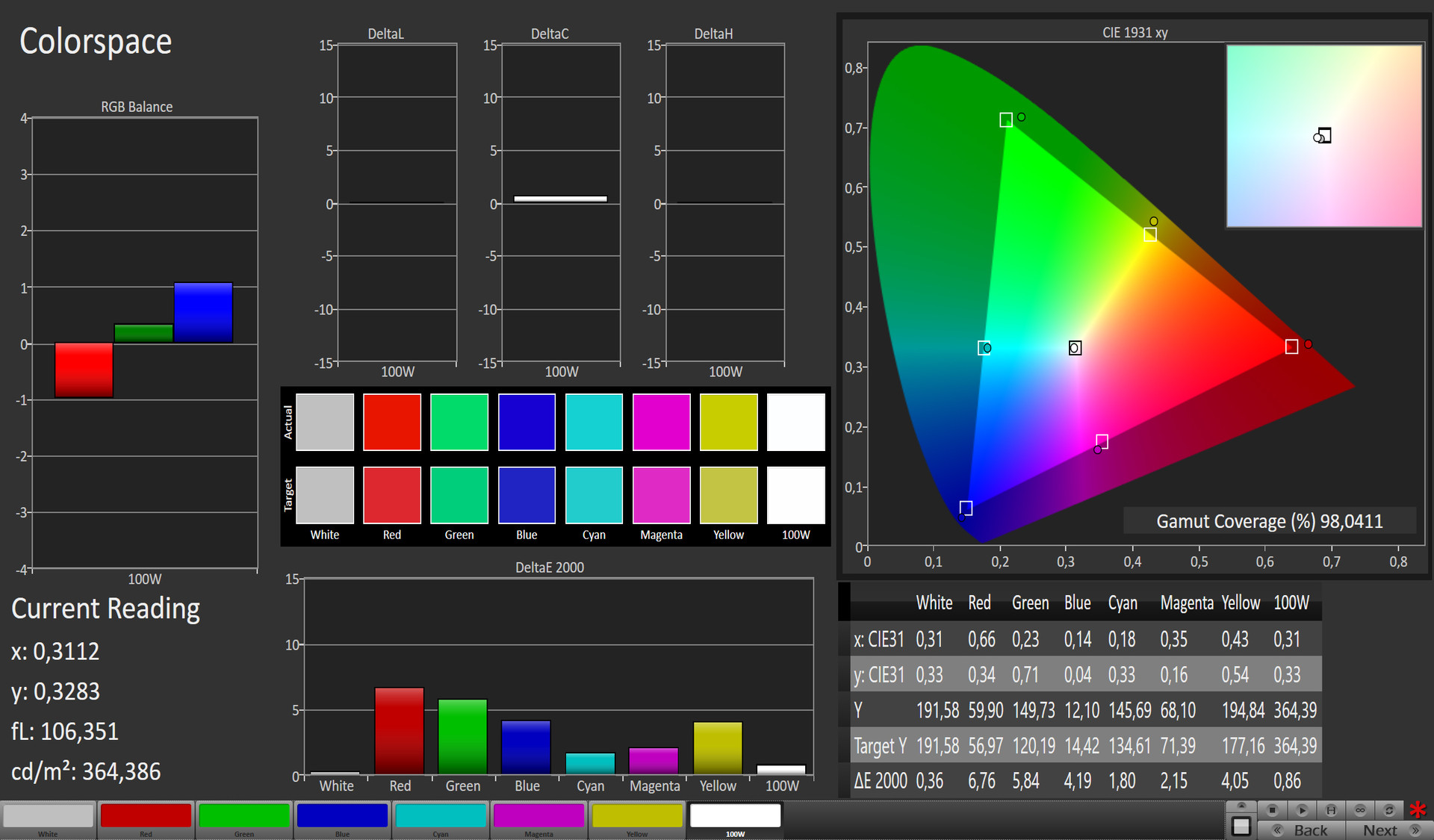Click the Actual 100W color patch
Image resolution: width=1434 pixels, height=840 pixels.
(x=795, y=422)
